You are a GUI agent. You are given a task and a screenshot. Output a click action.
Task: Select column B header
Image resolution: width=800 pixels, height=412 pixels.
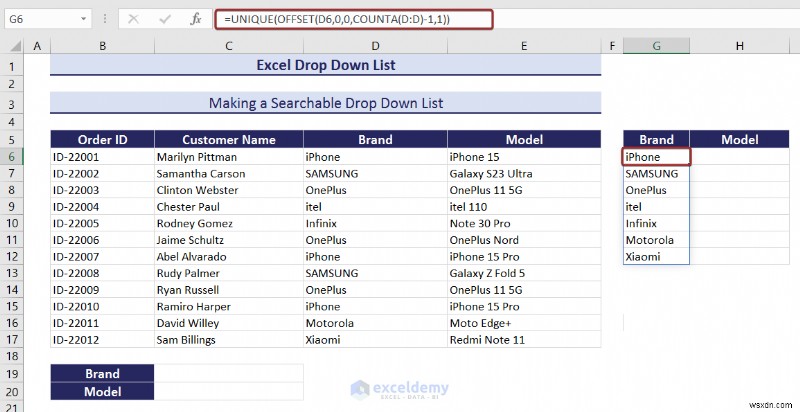(103, 46)
